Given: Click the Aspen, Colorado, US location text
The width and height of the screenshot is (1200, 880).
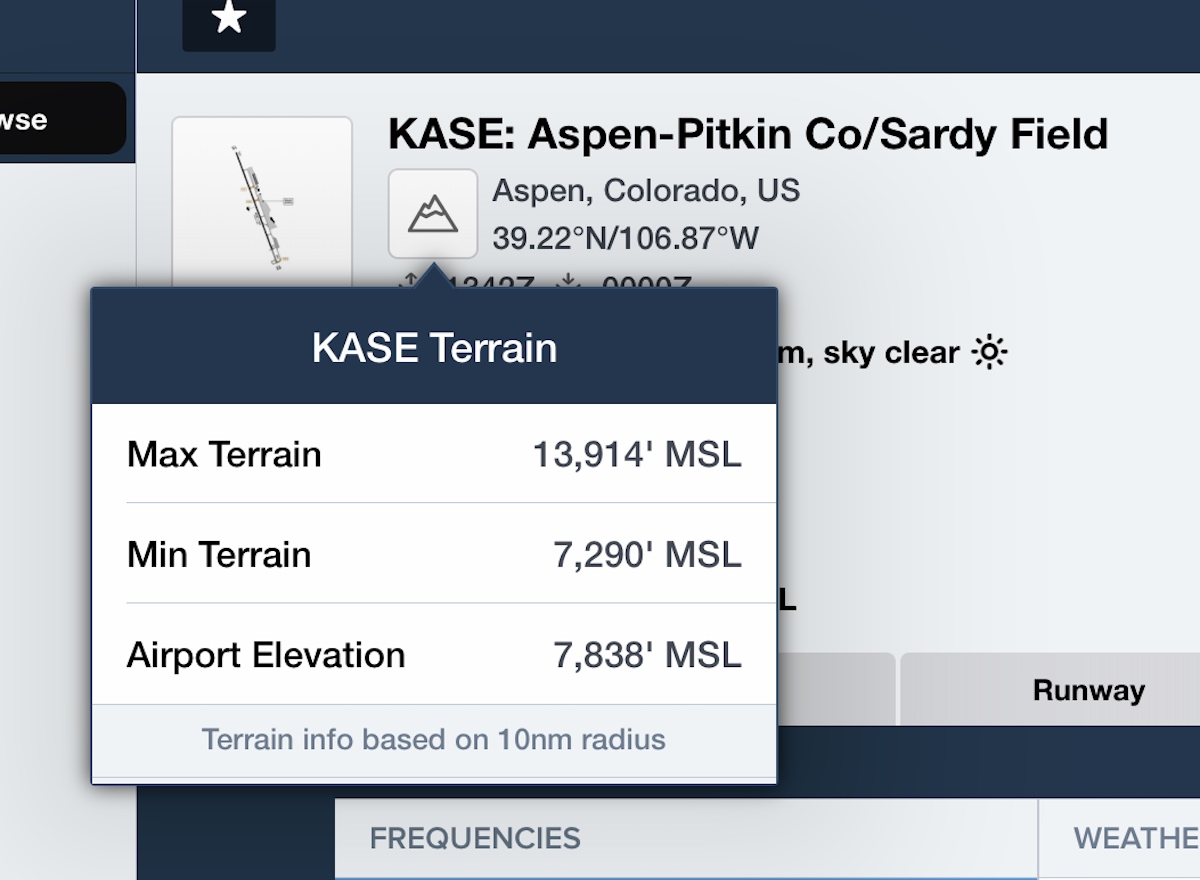Looking at the screenshot, I should (646, 190).
